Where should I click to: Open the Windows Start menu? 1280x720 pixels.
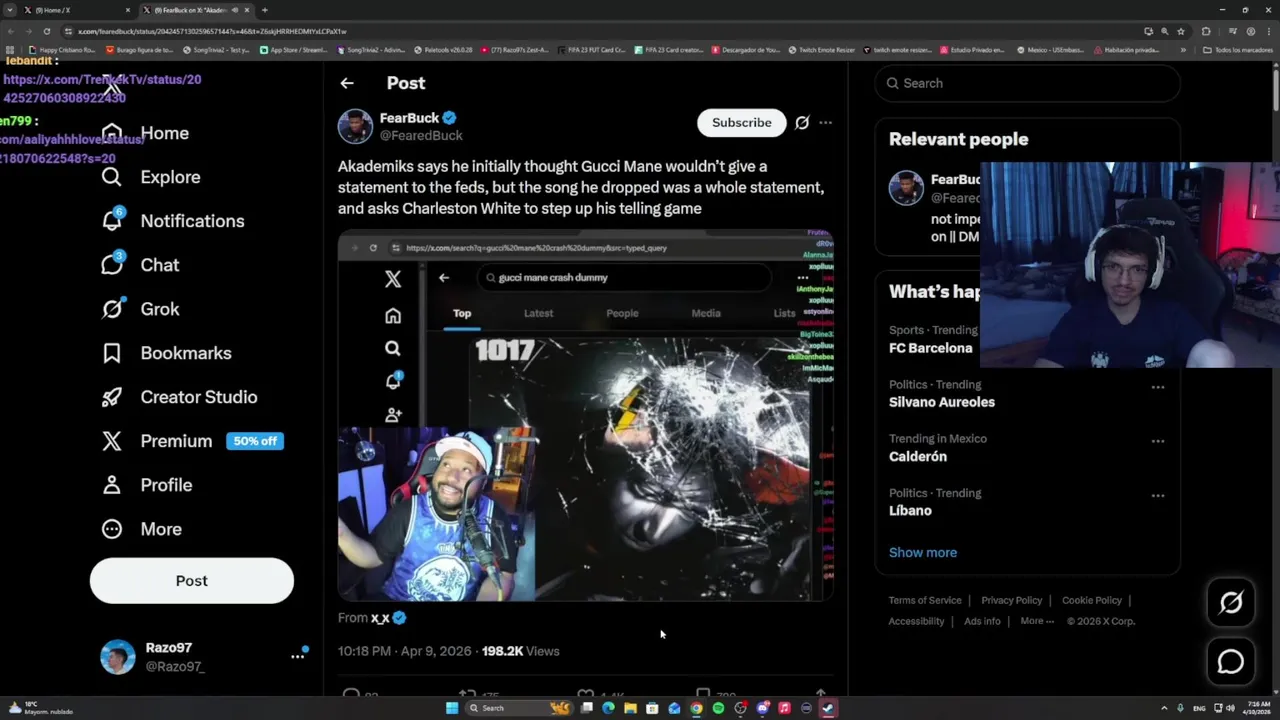tap(452, 708)
